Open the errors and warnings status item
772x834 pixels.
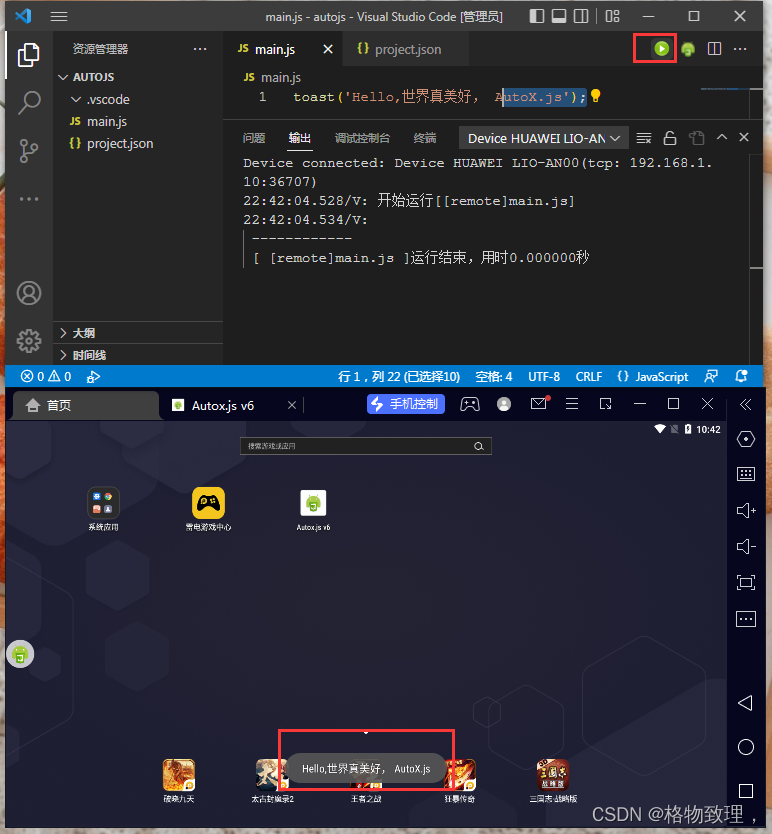click(x=46, y=377)
